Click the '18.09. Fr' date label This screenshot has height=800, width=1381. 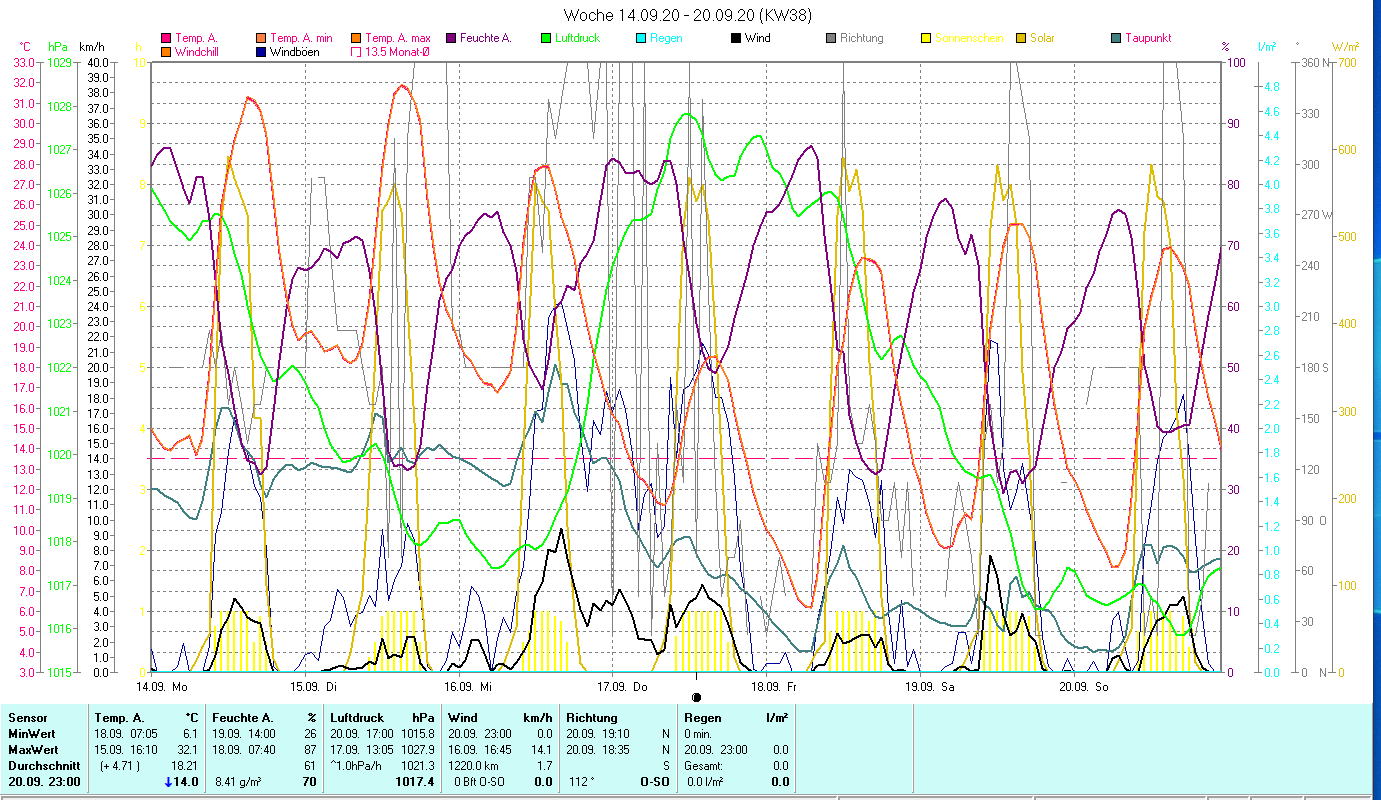point(775,687)
